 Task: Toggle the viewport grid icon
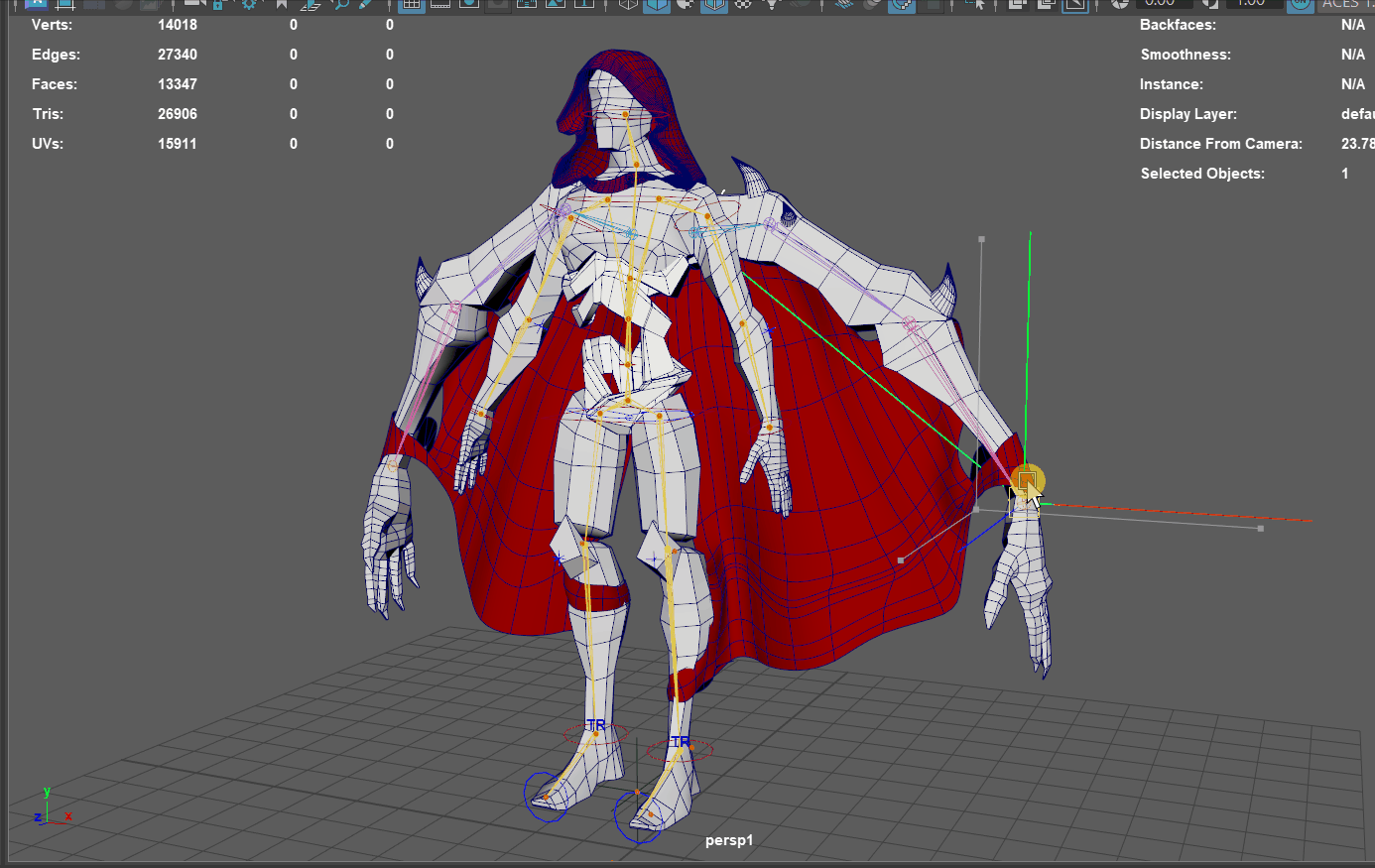[411, 4]
